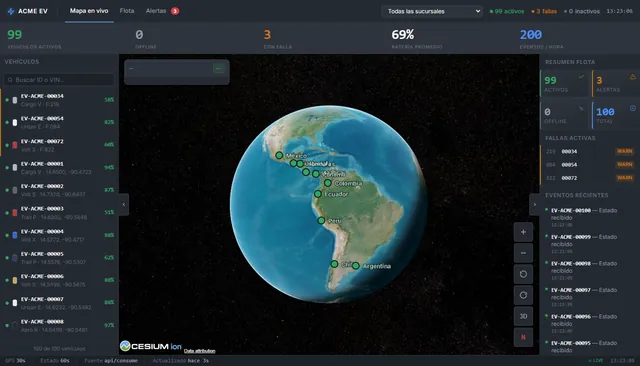Reset map orientation with the N button
This screenshot has width=640, height=366.
[x=523, y=337]
